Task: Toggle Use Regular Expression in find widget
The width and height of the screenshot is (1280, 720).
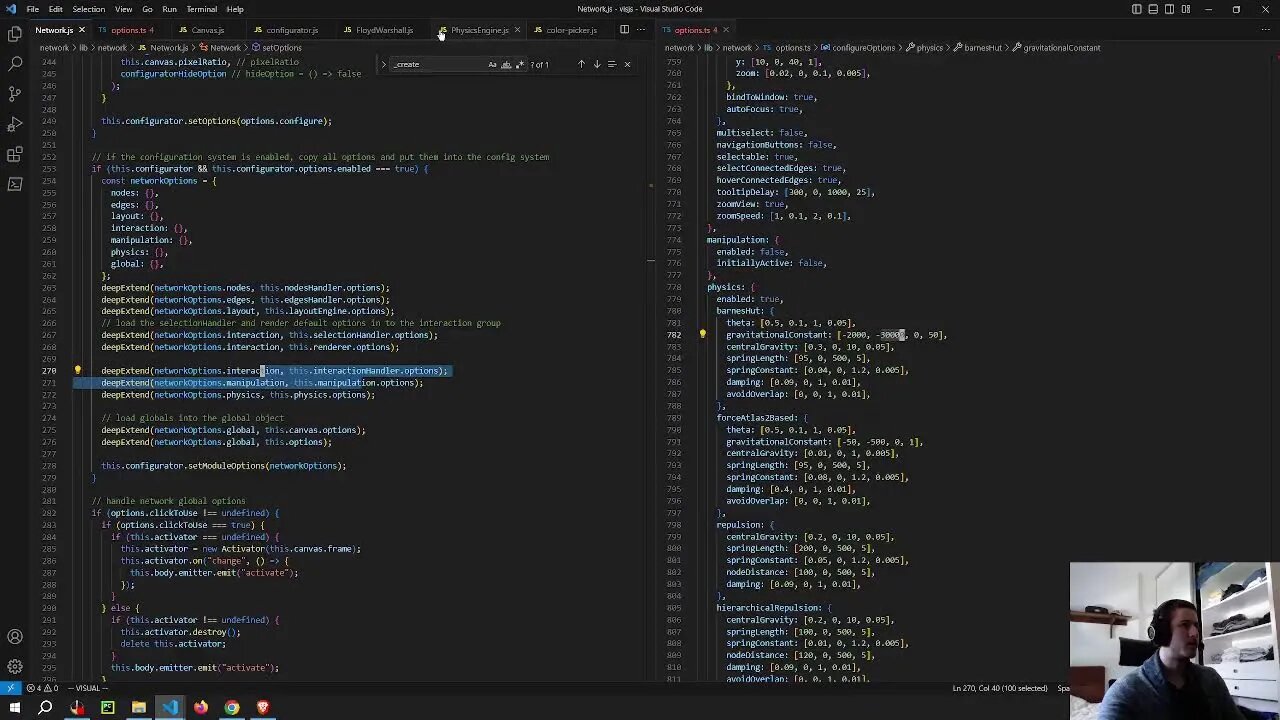Action: 520,64
